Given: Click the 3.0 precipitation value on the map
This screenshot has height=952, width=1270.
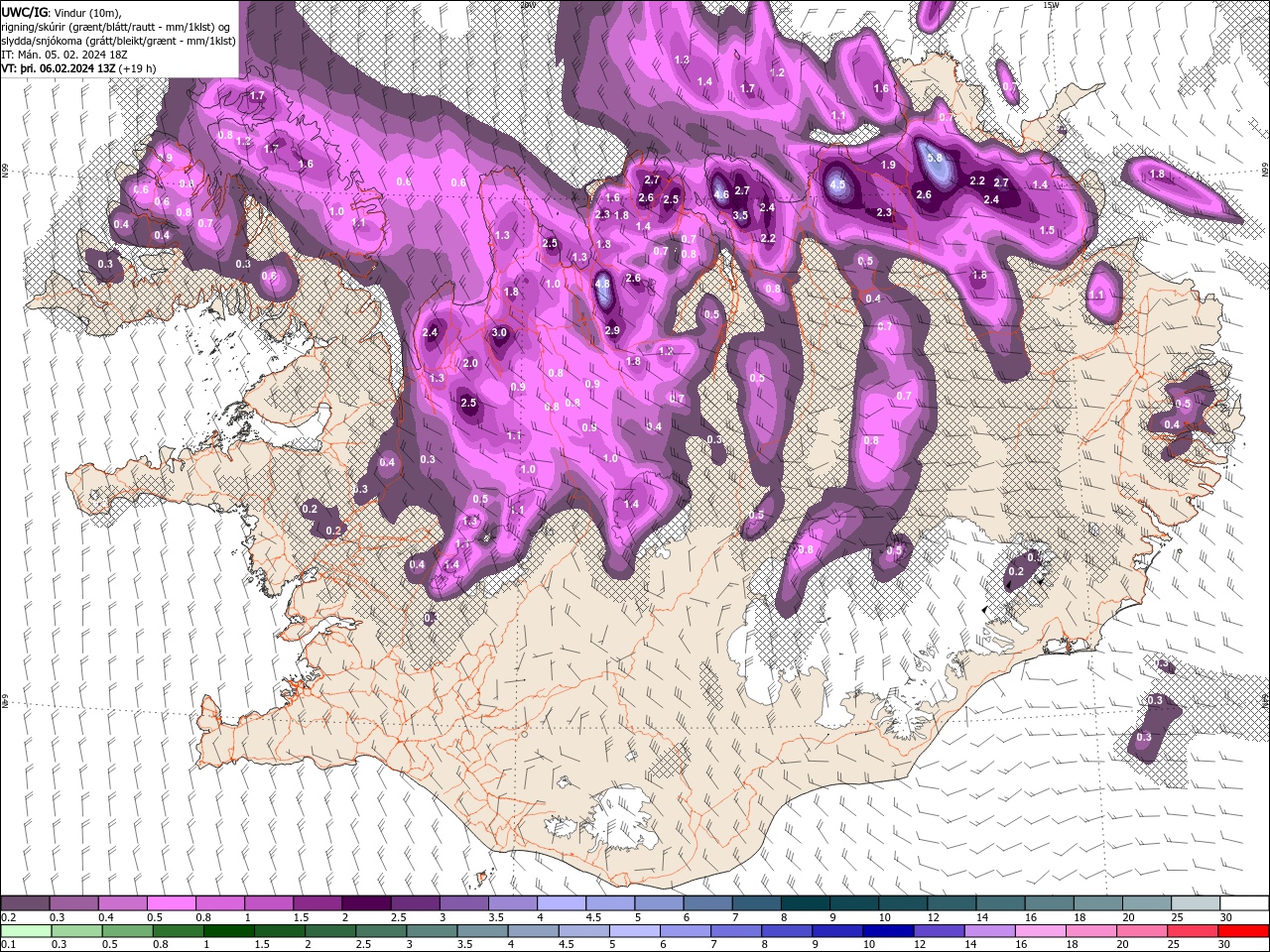Looking at the screenshot, I should (x=499, y=333).
